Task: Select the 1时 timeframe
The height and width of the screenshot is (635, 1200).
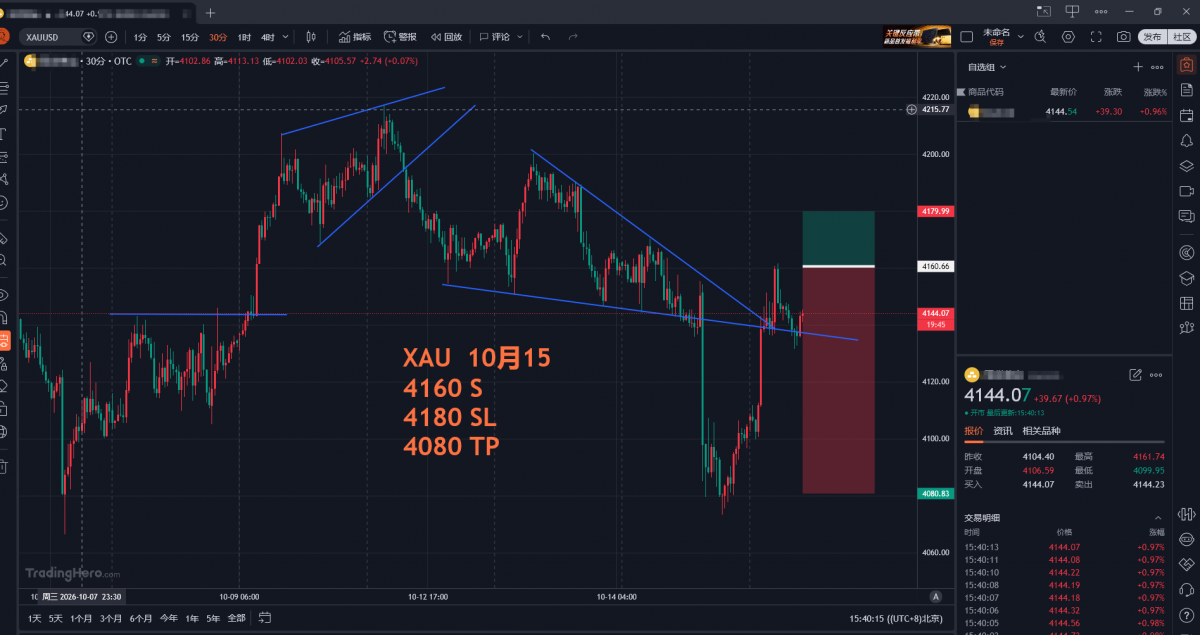Action: click(x=244, y=37)
